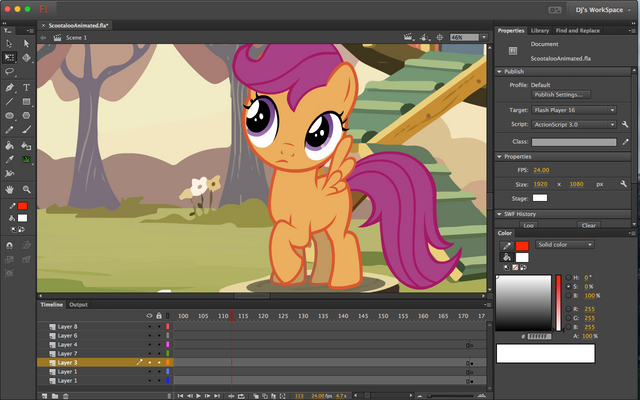Open the Edit Symbols dropdown icon
The width and height of the screenshot is (640, 400).
424,37
